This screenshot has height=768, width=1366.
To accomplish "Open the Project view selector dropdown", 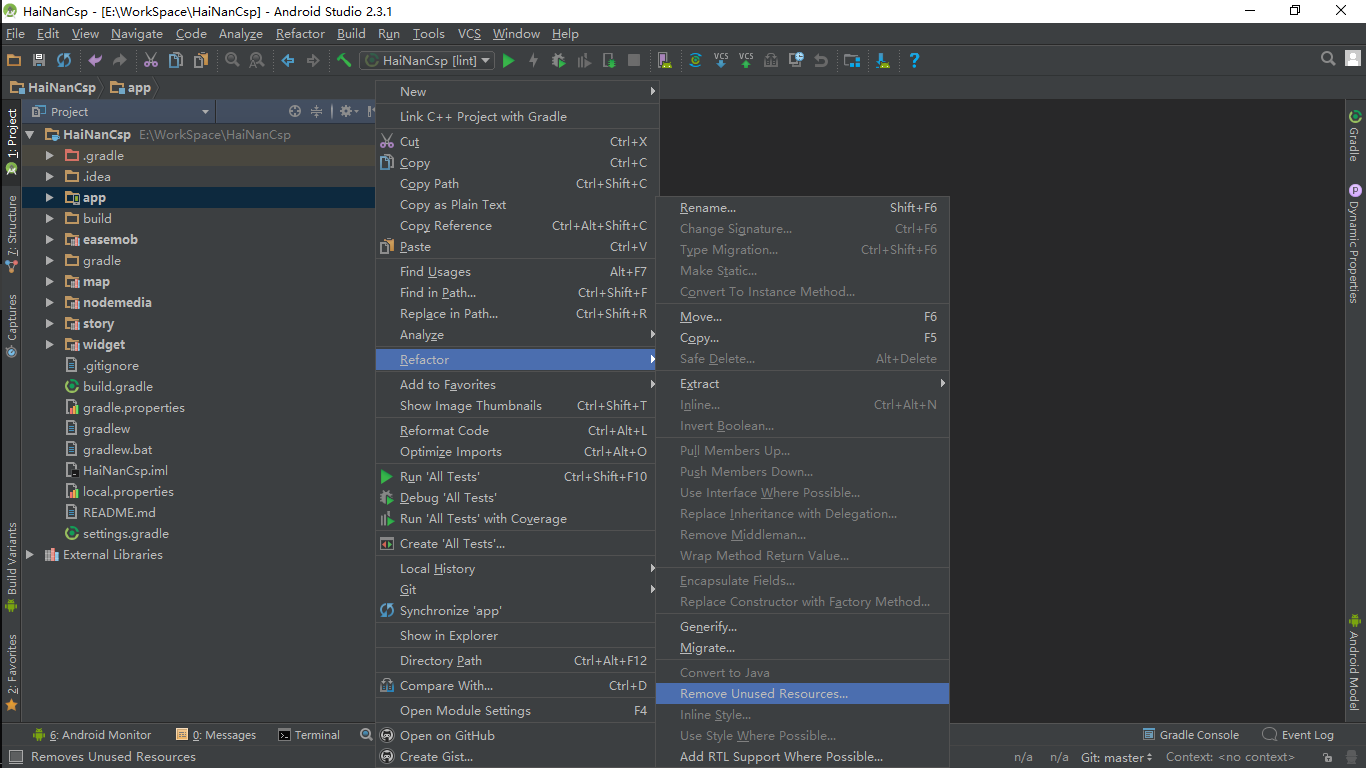I will 122,111.
